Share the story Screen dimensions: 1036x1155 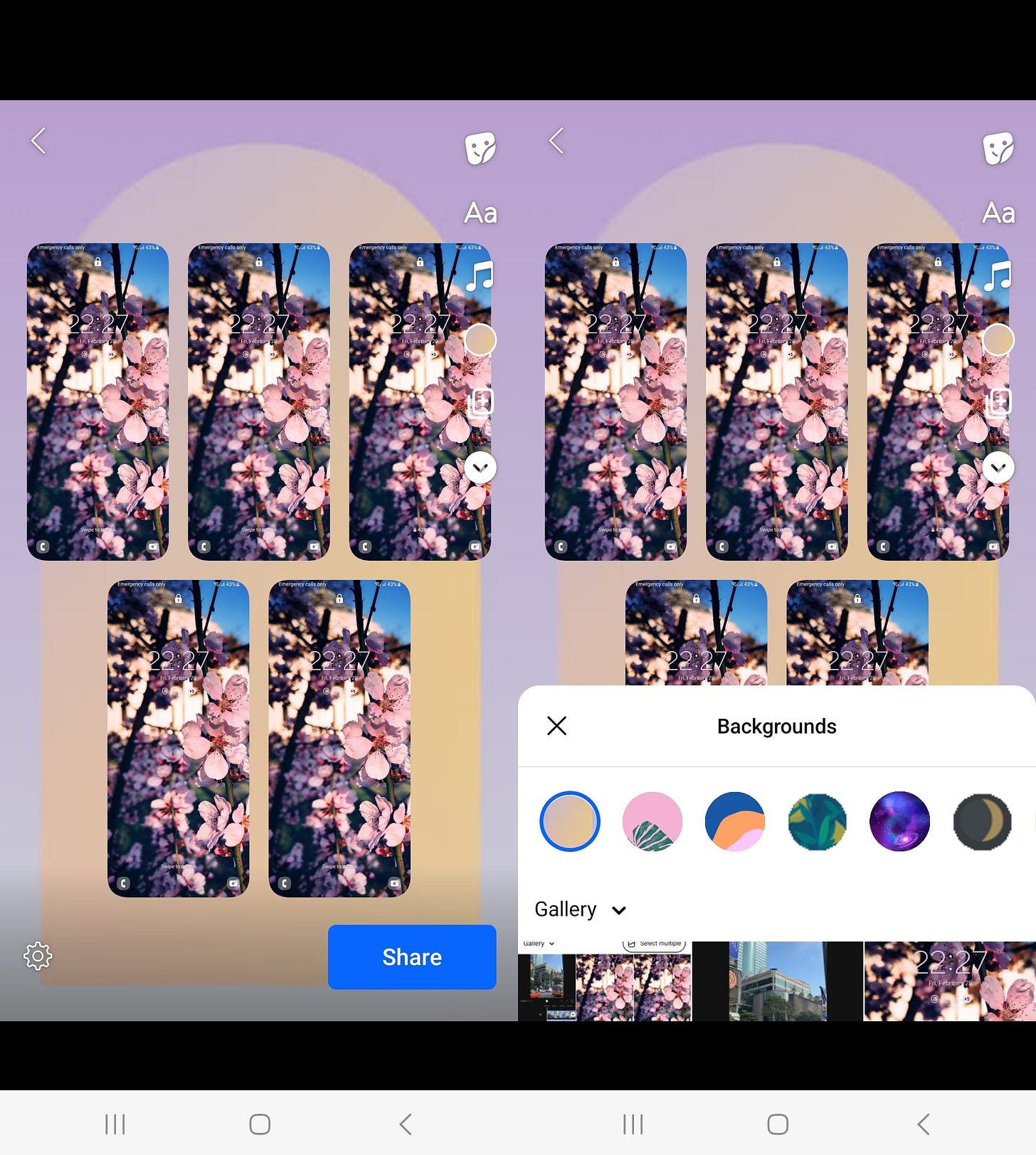(x=412, y=956)
